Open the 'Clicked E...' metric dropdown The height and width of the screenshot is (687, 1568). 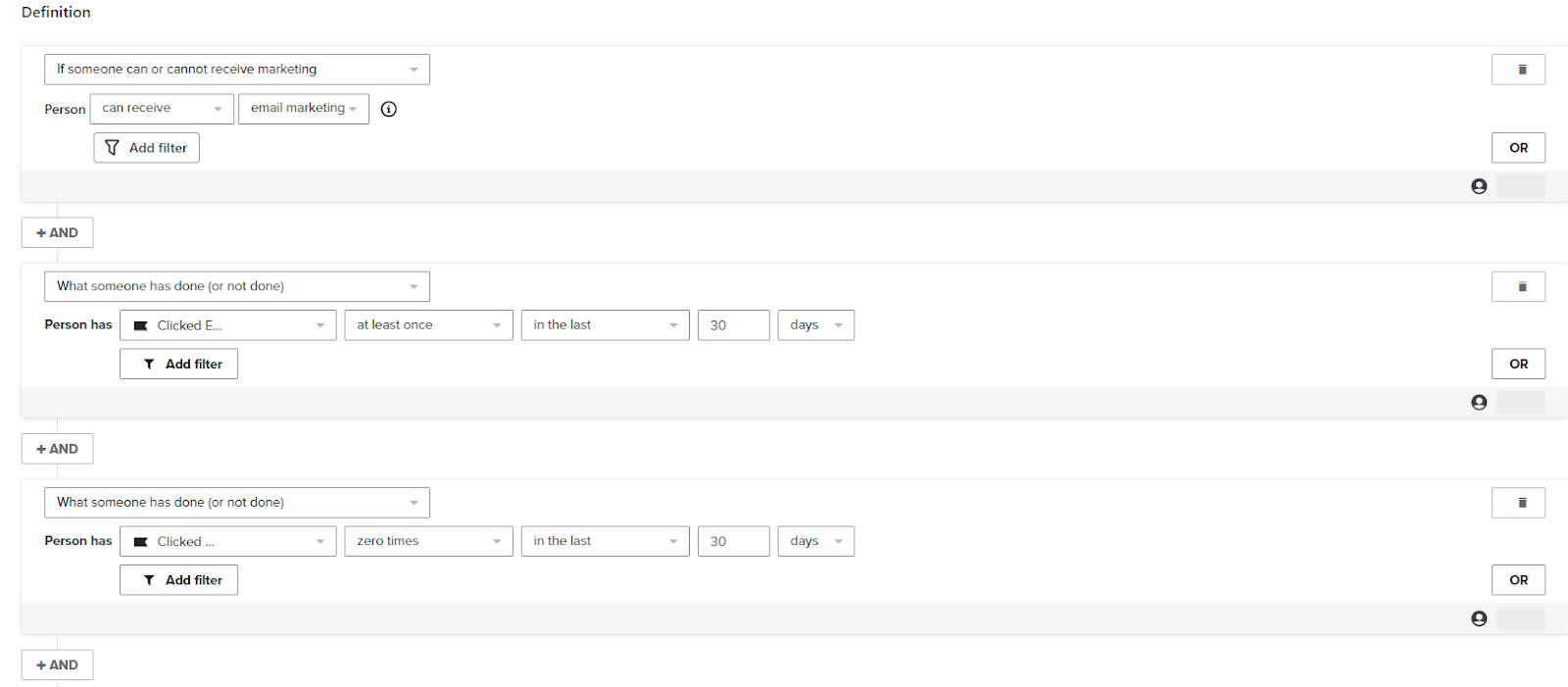tap(227, 325)
